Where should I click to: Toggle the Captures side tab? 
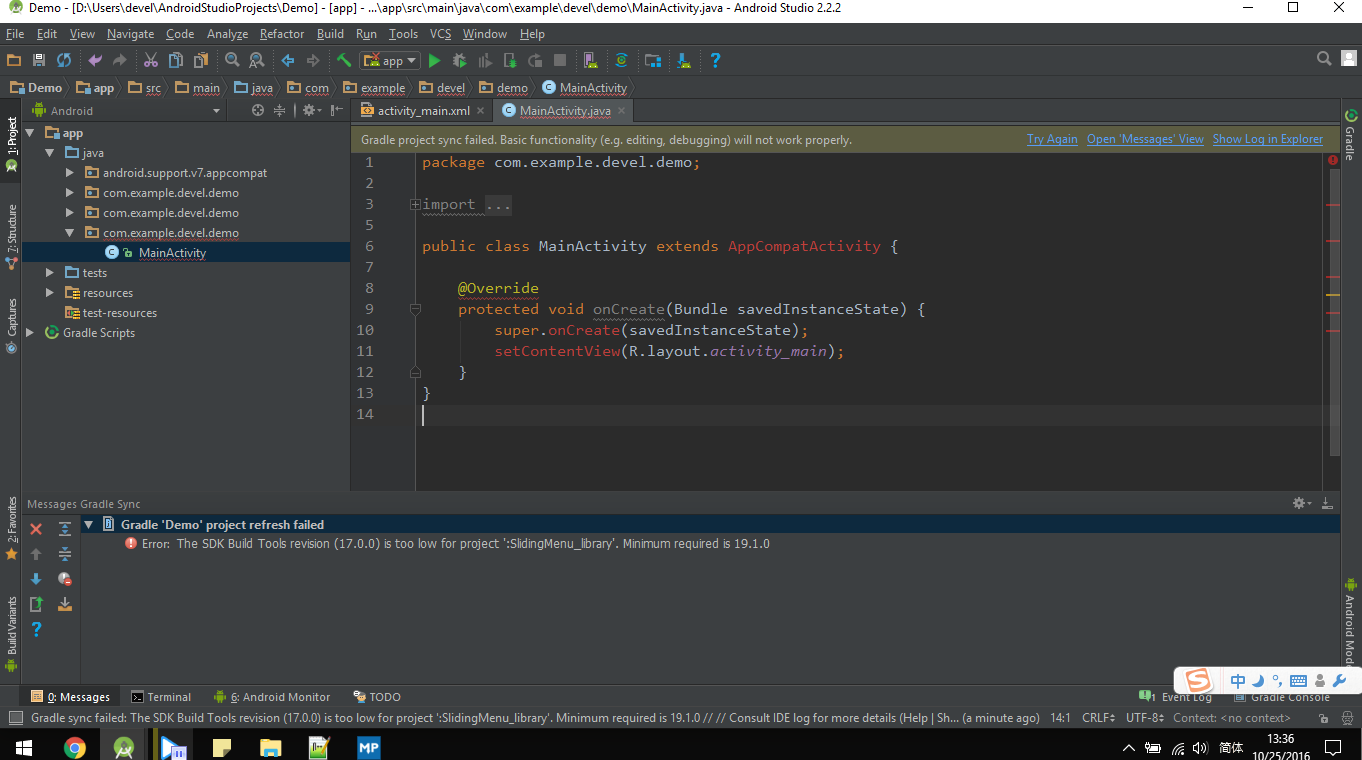(11, 326)
